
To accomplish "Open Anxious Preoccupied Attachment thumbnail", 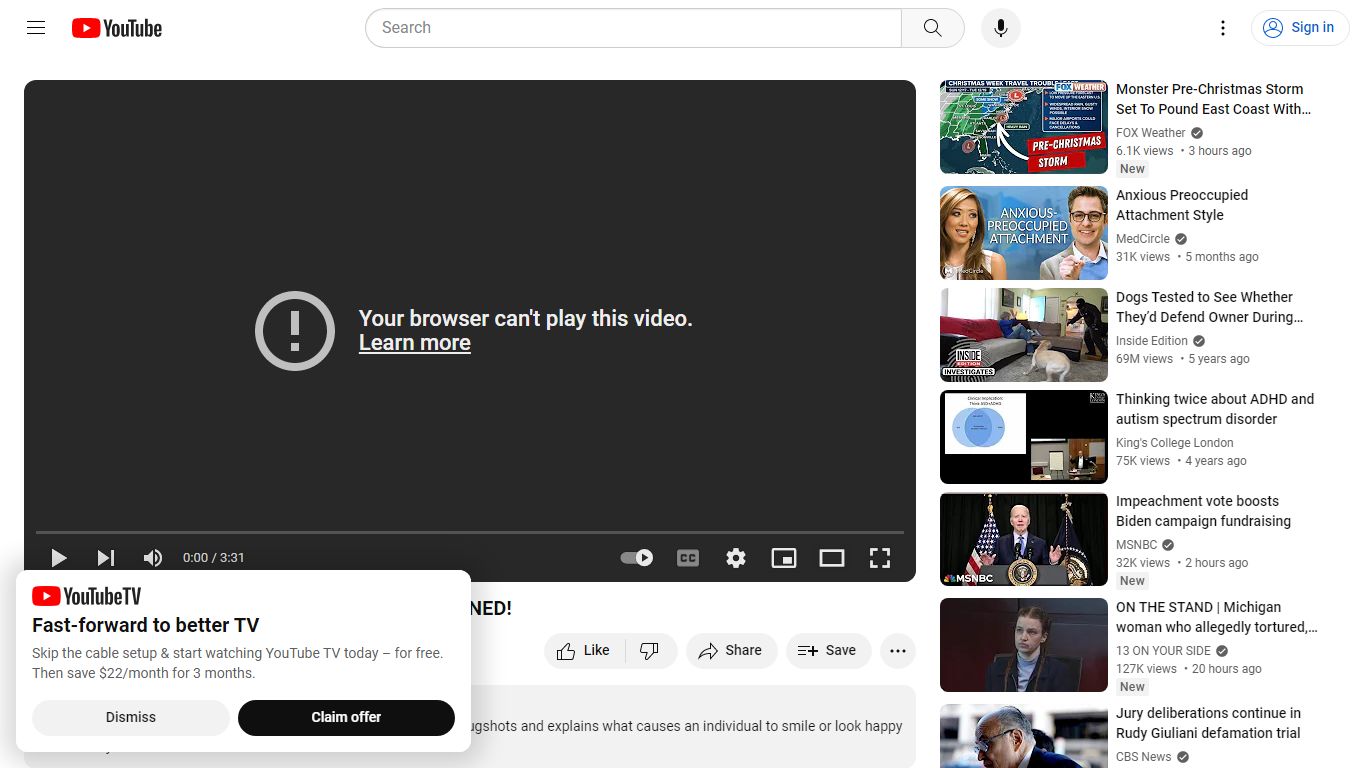I will click(x=1024, y=233).
